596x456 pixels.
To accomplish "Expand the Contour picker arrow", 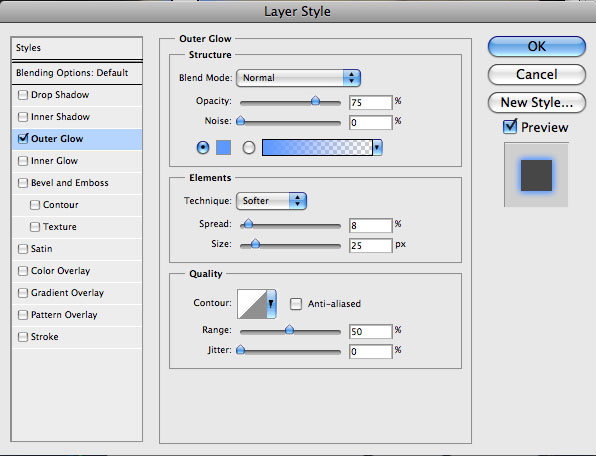I will point(271,304).
